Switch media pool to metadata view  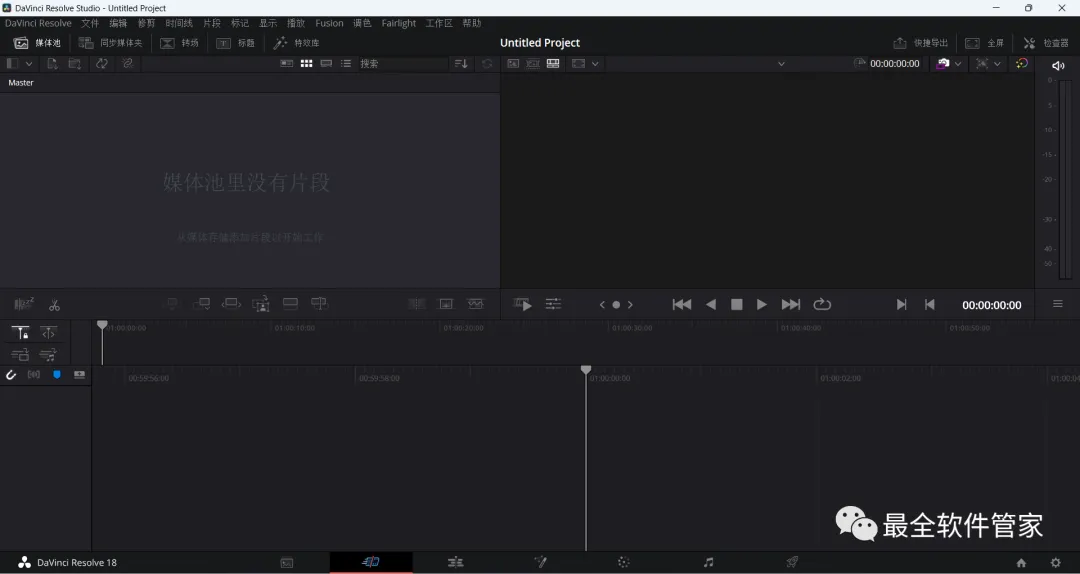coord(287,63)
